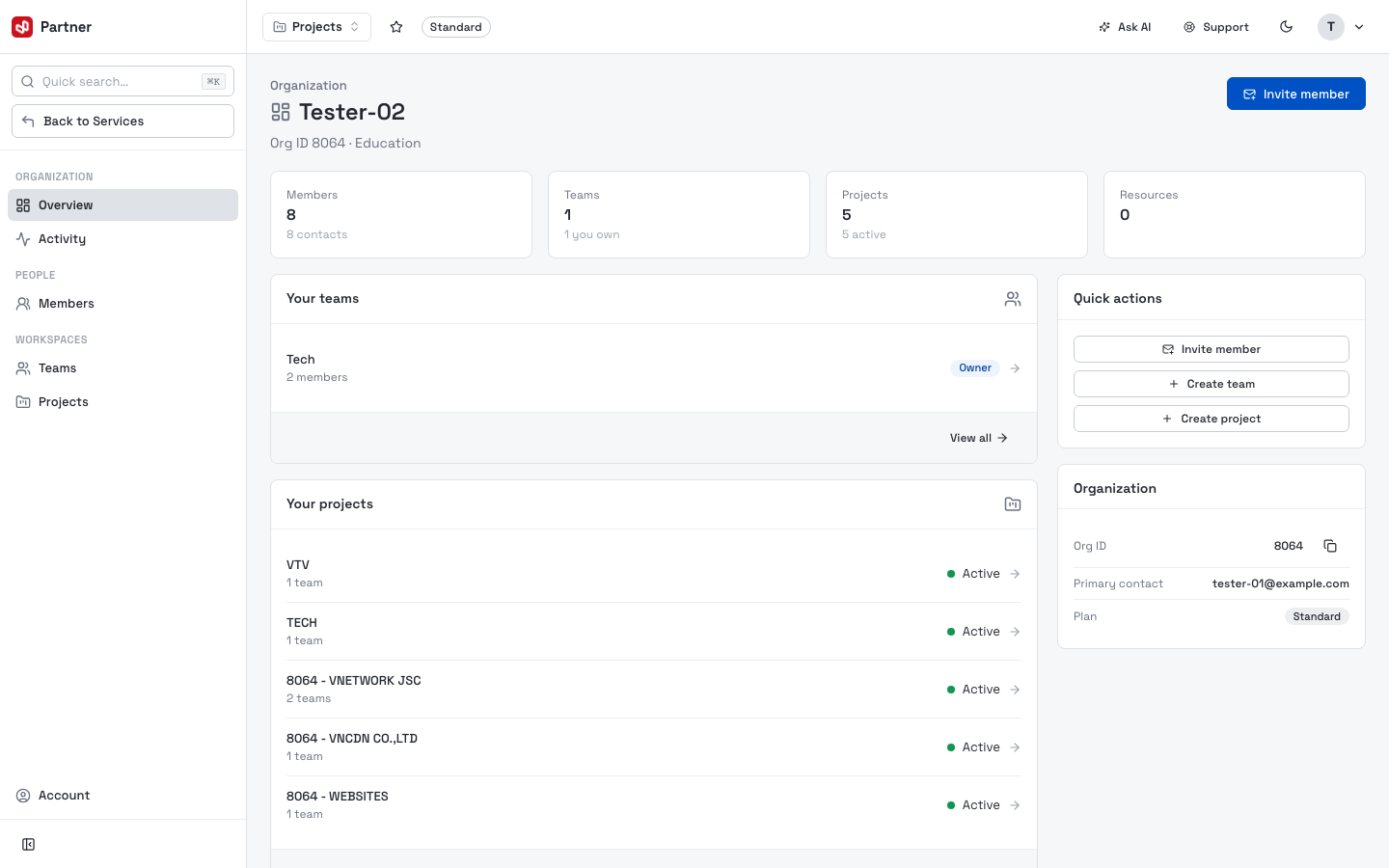Image resolution: width=1389 pixels, height=868 pixels.
Task: Open 8064 - VNCDN CO.,LTD project
Action: pos(654,747)
